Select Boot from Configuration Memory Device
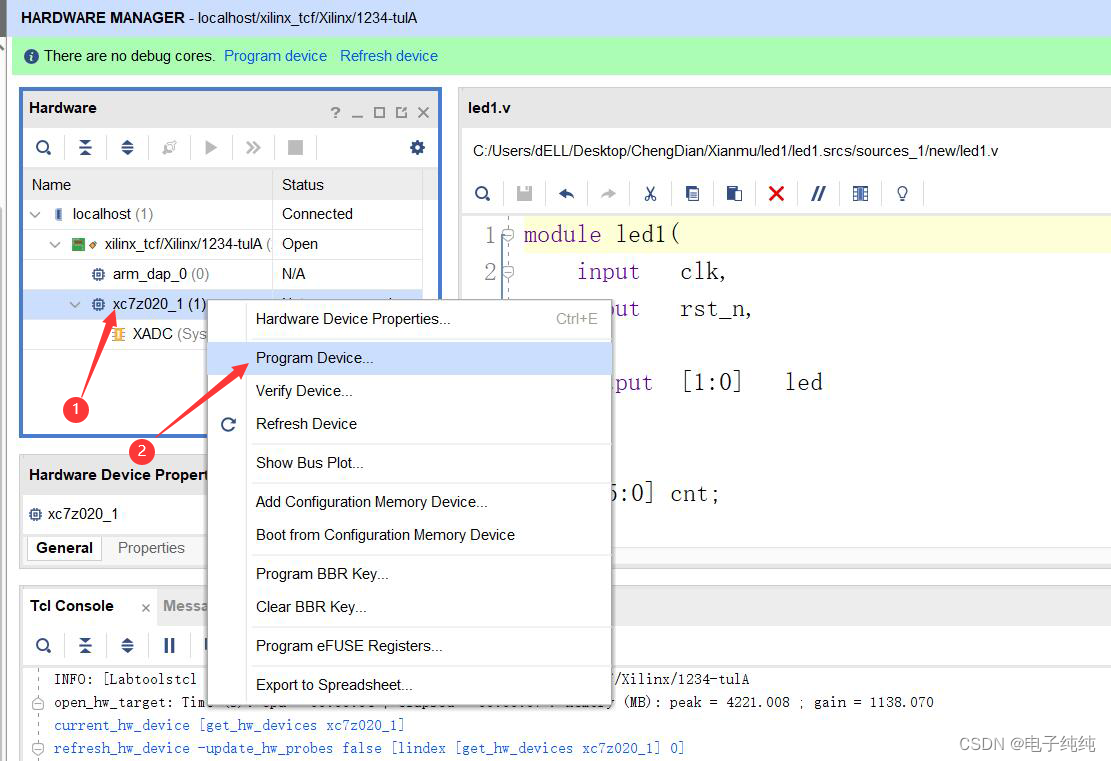Viewport: 1111px width, 761px height. [410, 535]
